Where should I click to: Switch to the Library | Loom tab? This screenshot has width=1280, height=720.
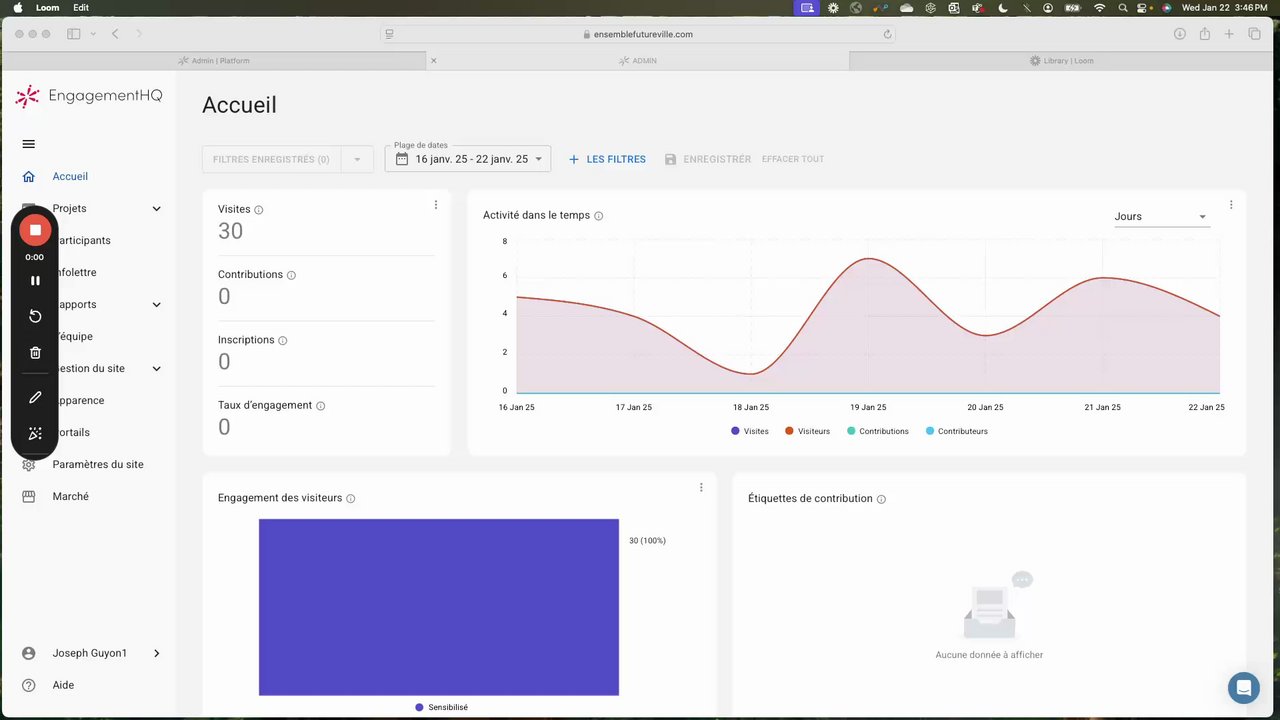(x=1062, y=61)
